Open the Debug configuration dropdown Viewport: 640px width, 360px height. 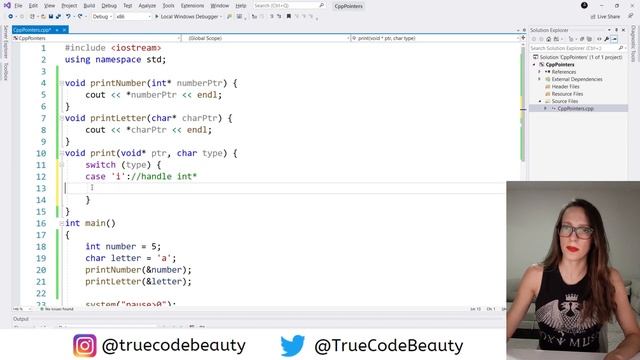pyautogui.click(x=101, y=16)
